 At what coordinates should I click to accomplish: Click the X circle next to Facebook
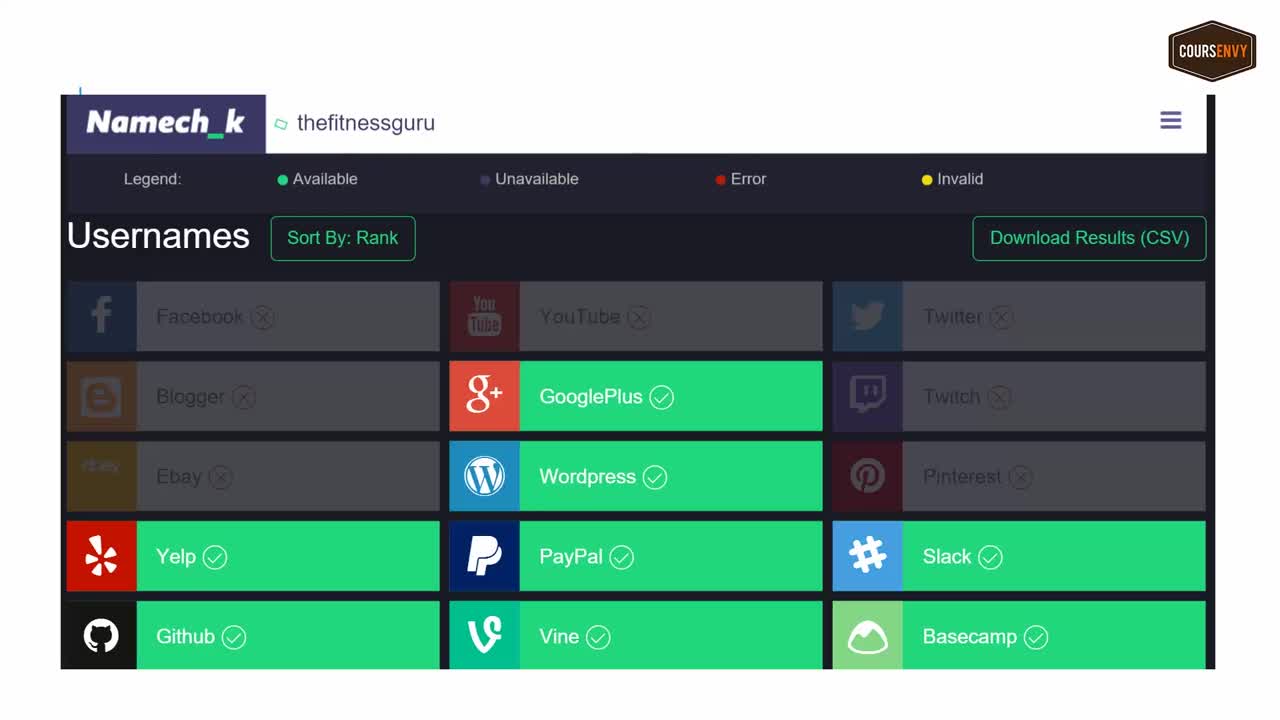(x=262, y=317)
